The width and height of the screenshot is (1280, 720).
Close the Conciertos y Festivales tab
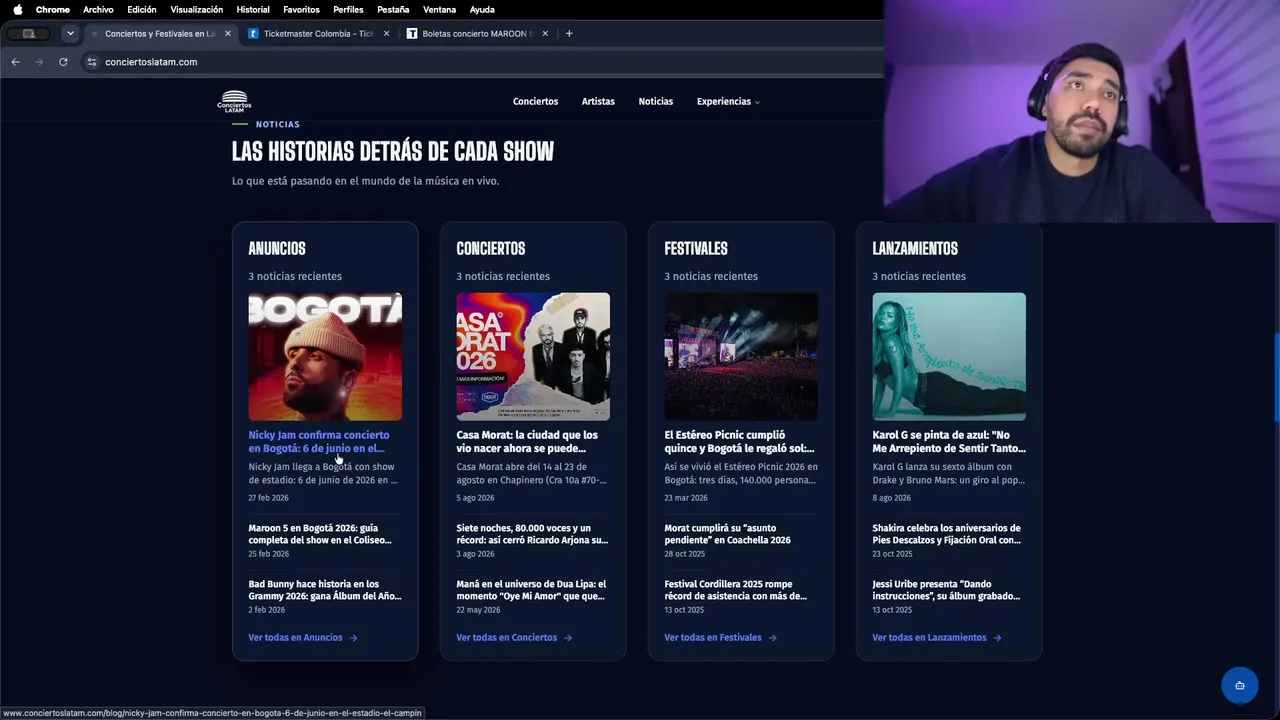click(228, 33)
